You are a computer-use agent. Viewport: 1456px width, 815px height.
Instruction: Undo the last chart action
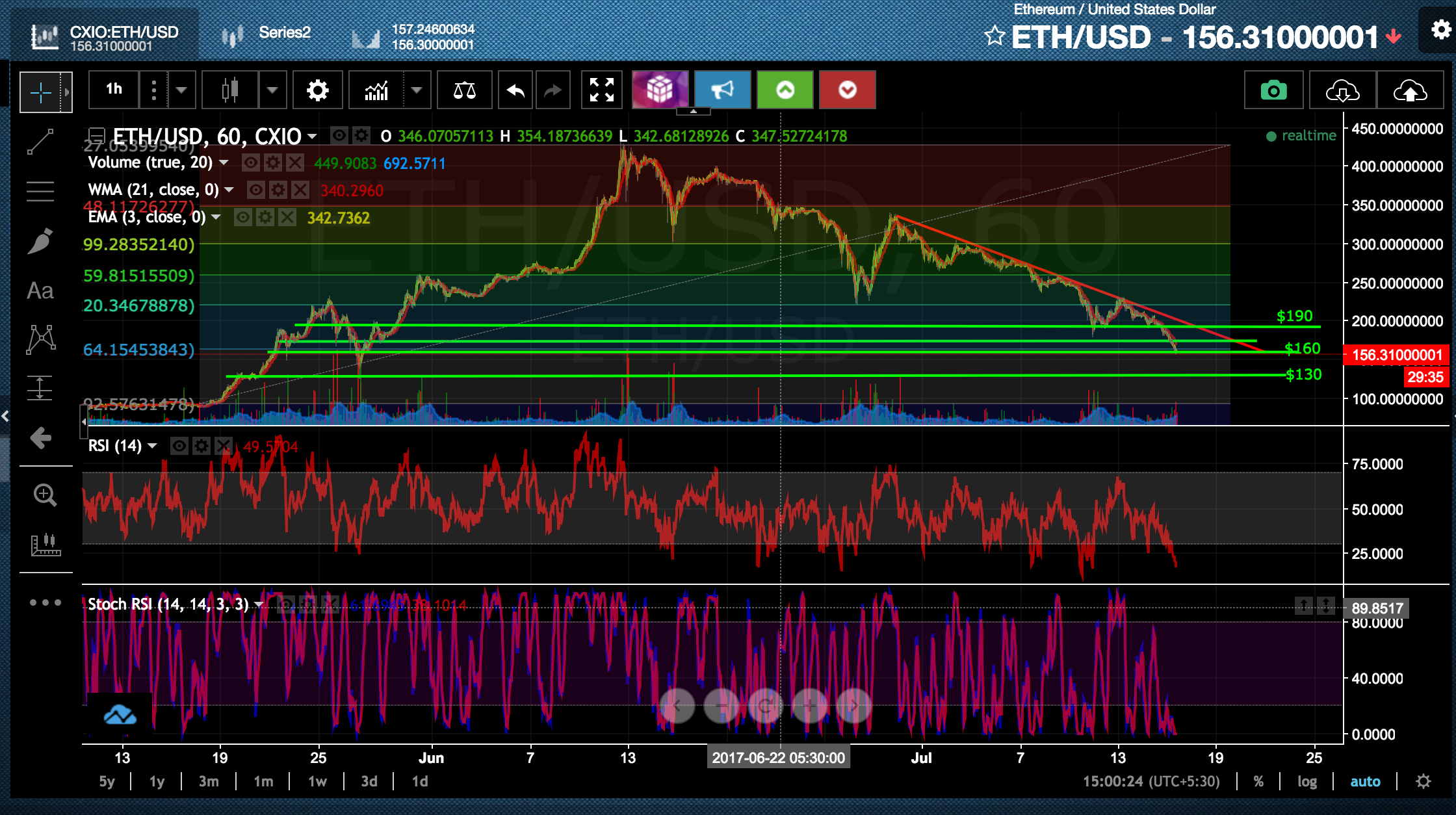pos(515,90)
